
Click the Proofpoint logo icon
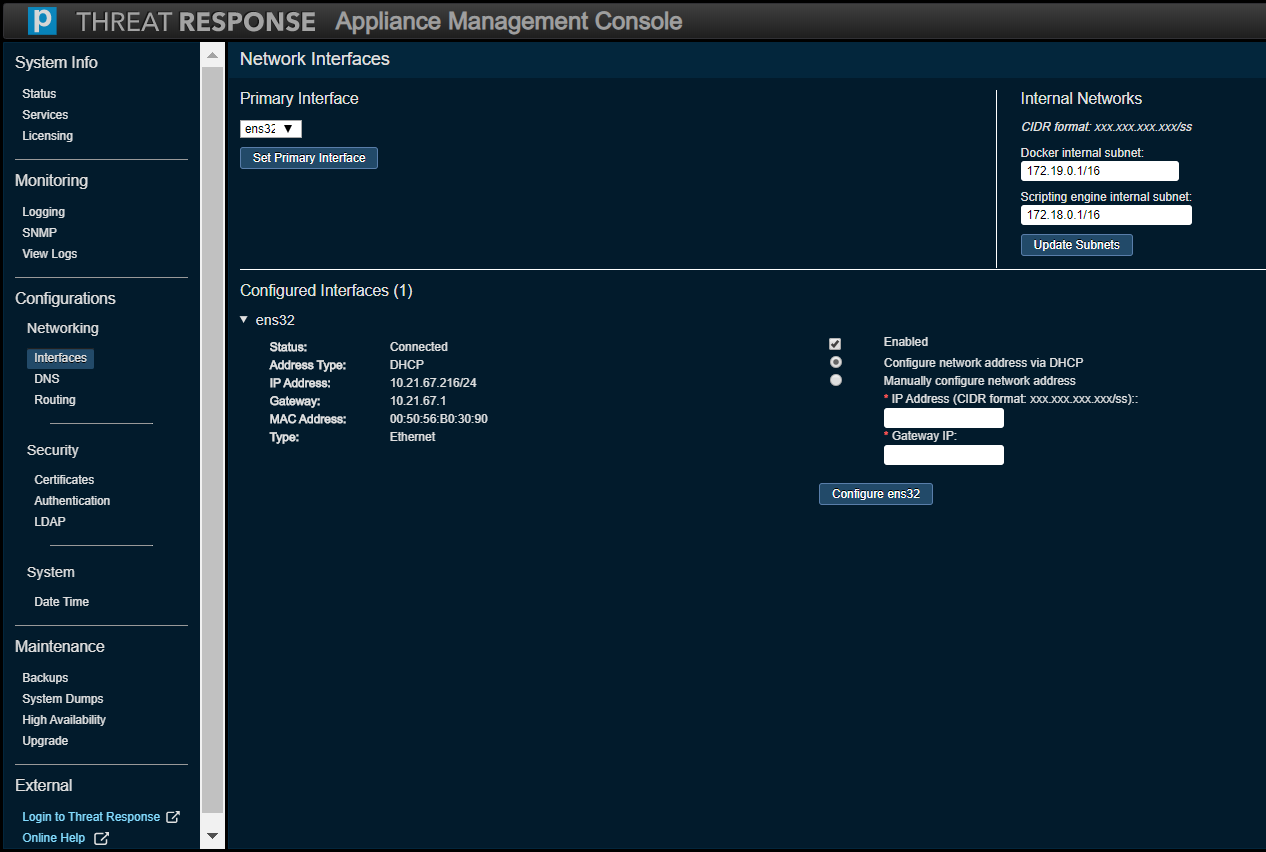[x=43, y=21]
